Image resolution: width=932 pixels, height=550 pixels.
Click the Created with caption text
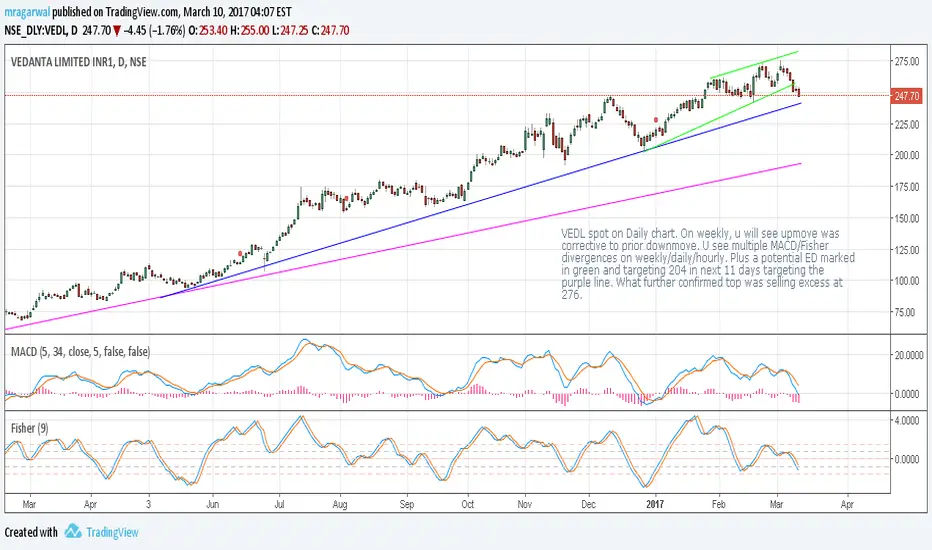31,532
